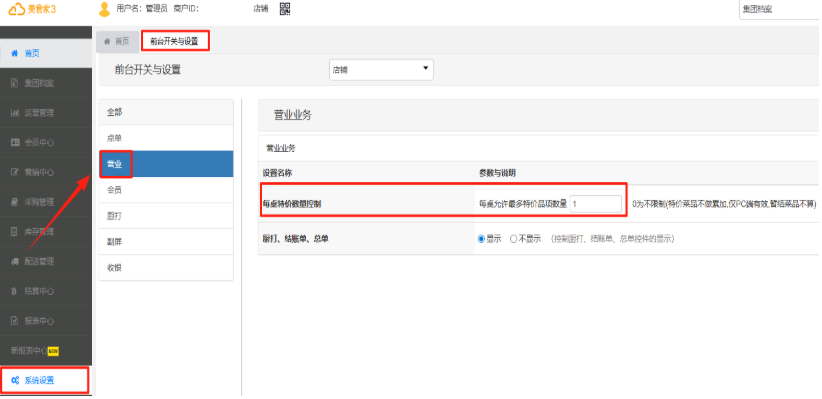Click the 库存管理 icon in the sidebar

click(15, 232)
